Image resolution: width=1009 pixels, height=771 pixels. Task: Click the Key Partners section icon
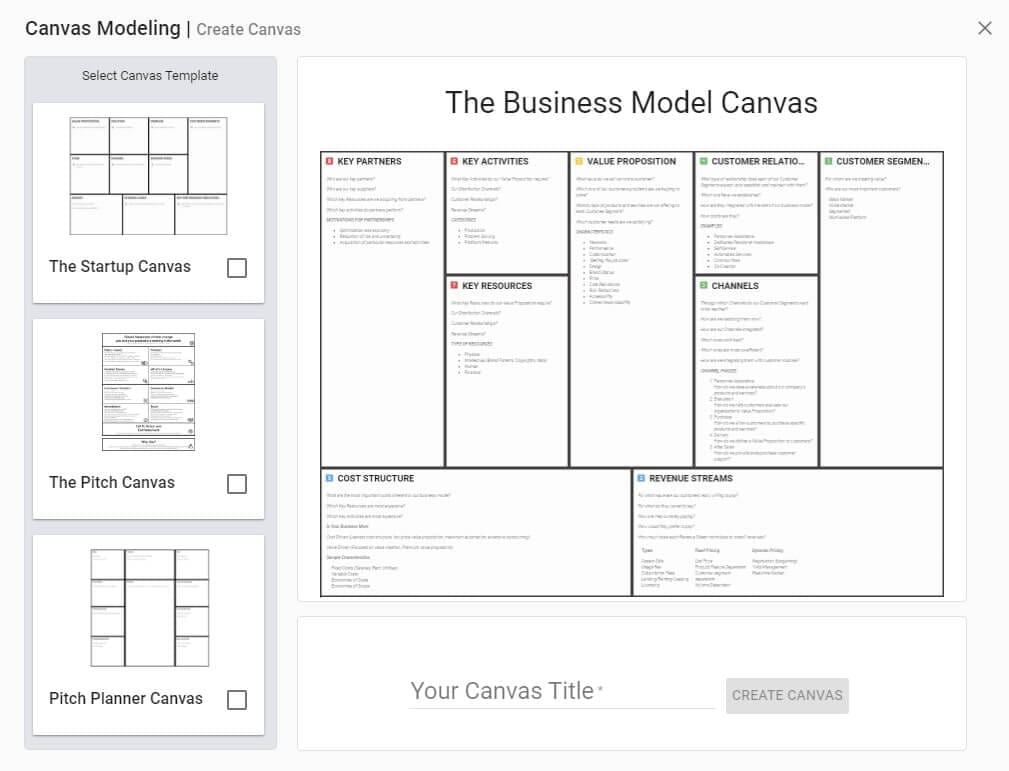coord(329,161)
